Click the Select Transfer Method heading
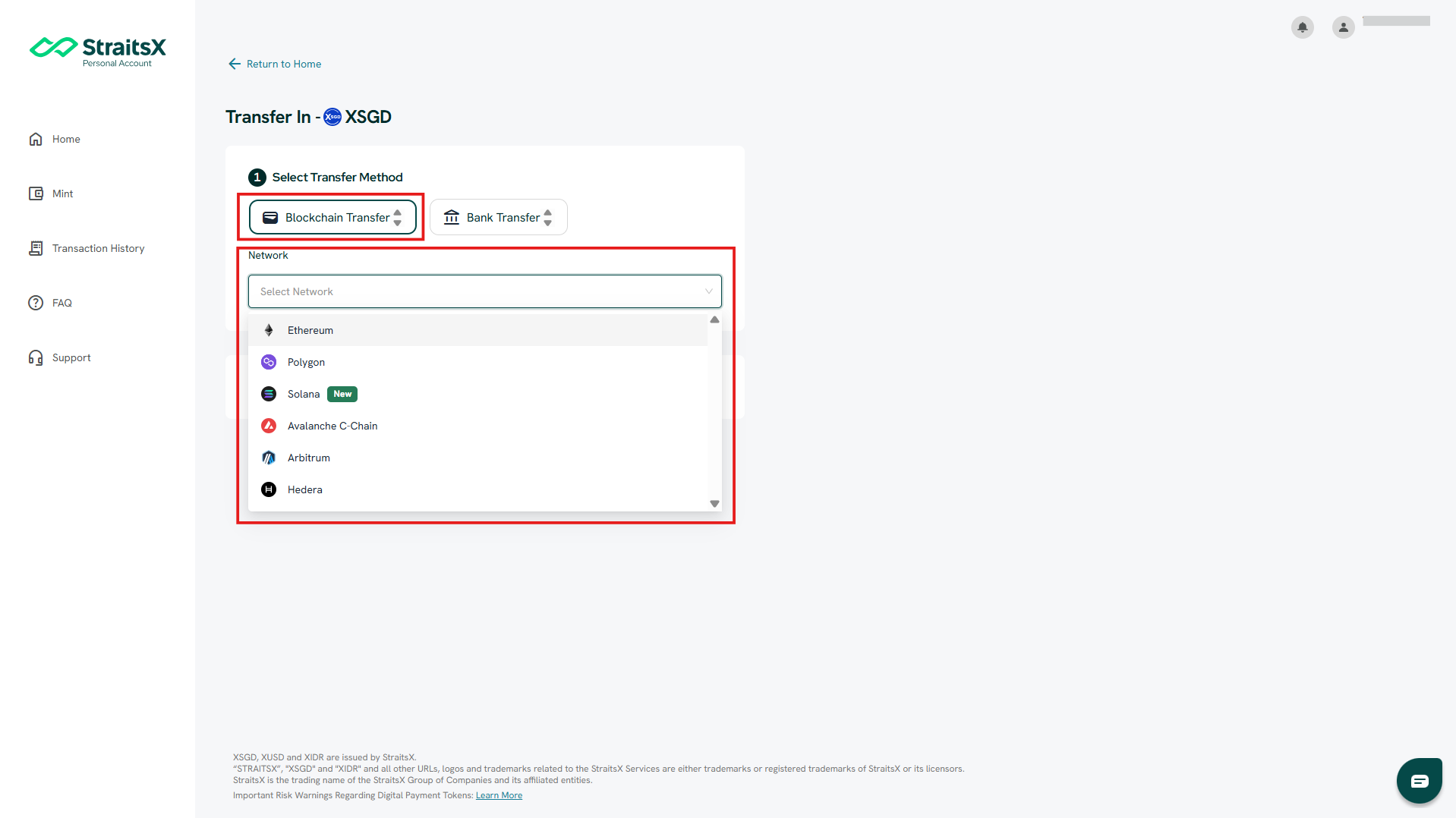This screenshot has width=1456, height=818. (x=337, y=177)
